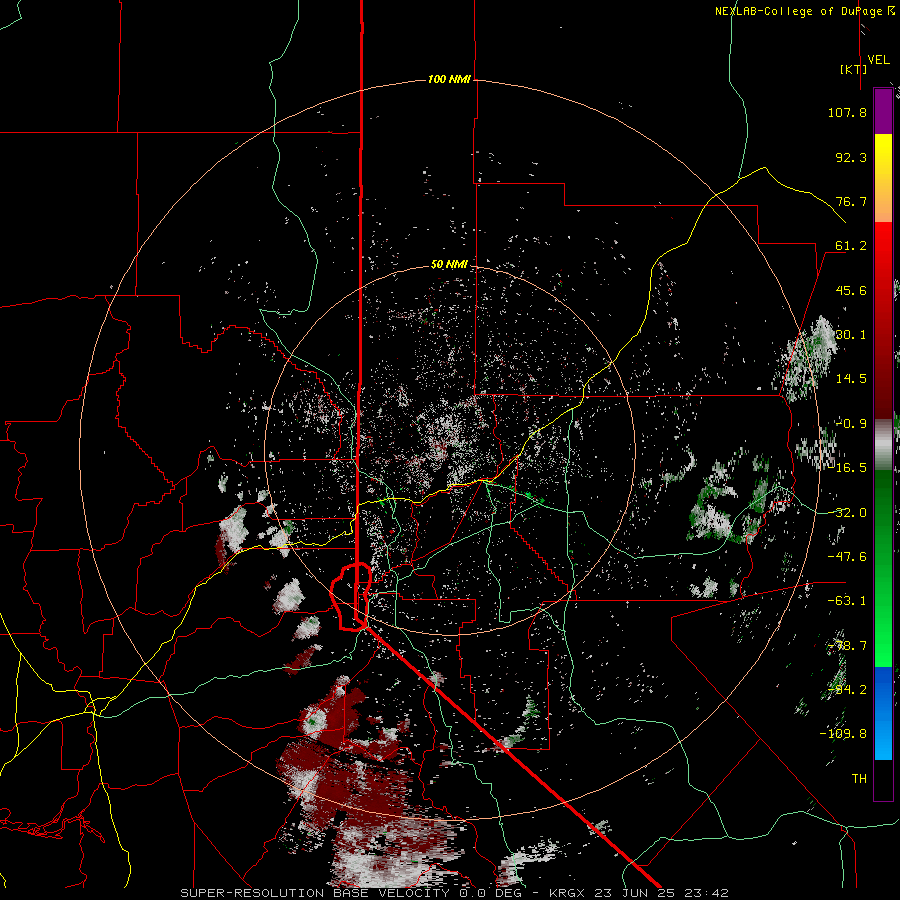Click the -94.2 legend value
This screenshot has width=900, height=900.
(x=847, y=689)
